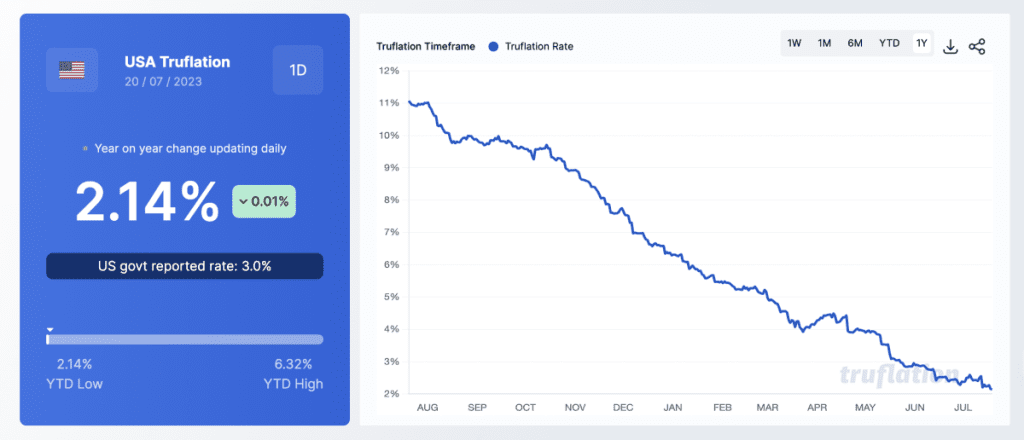The height and width of the screenshot is (440, 1024).
Task: Click the Truflation Rate legend label
Action: pyautogui.click(x=539, y=46)
